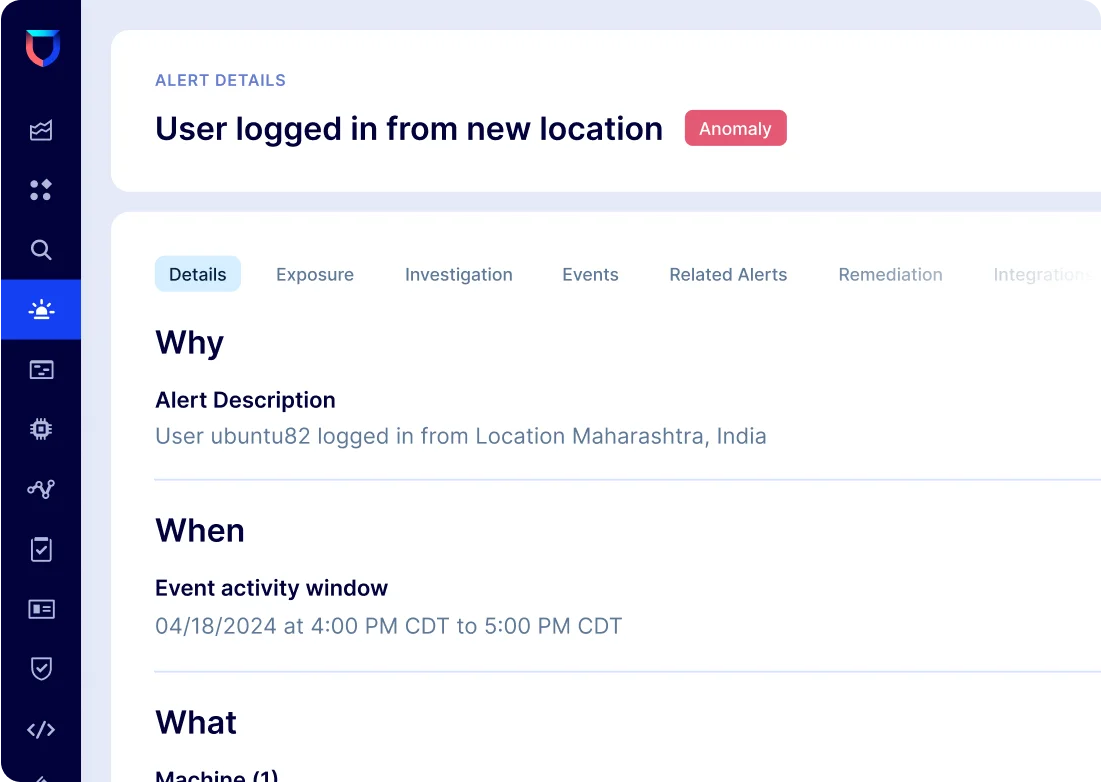Switch to the Exposure tab

click(315, 275)
